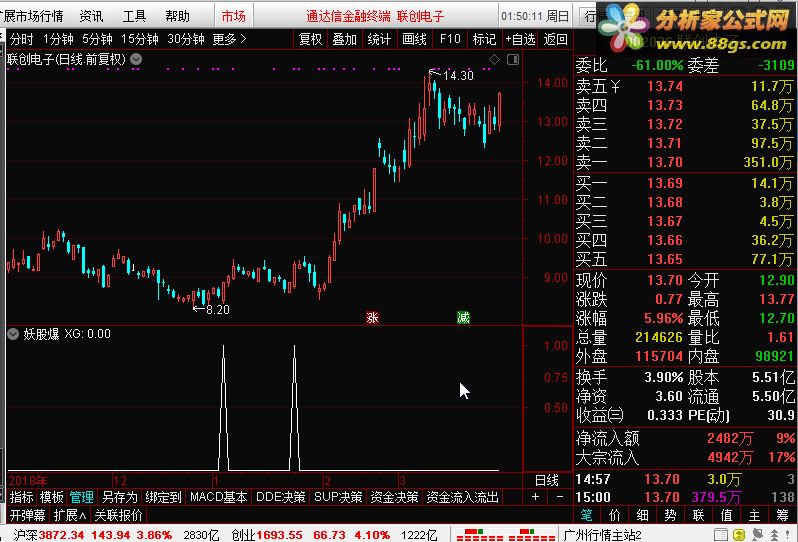The width and height of the screenshot is (798, 542).
Task: Zoom out chart with minus button
Action: pos(560,497)
